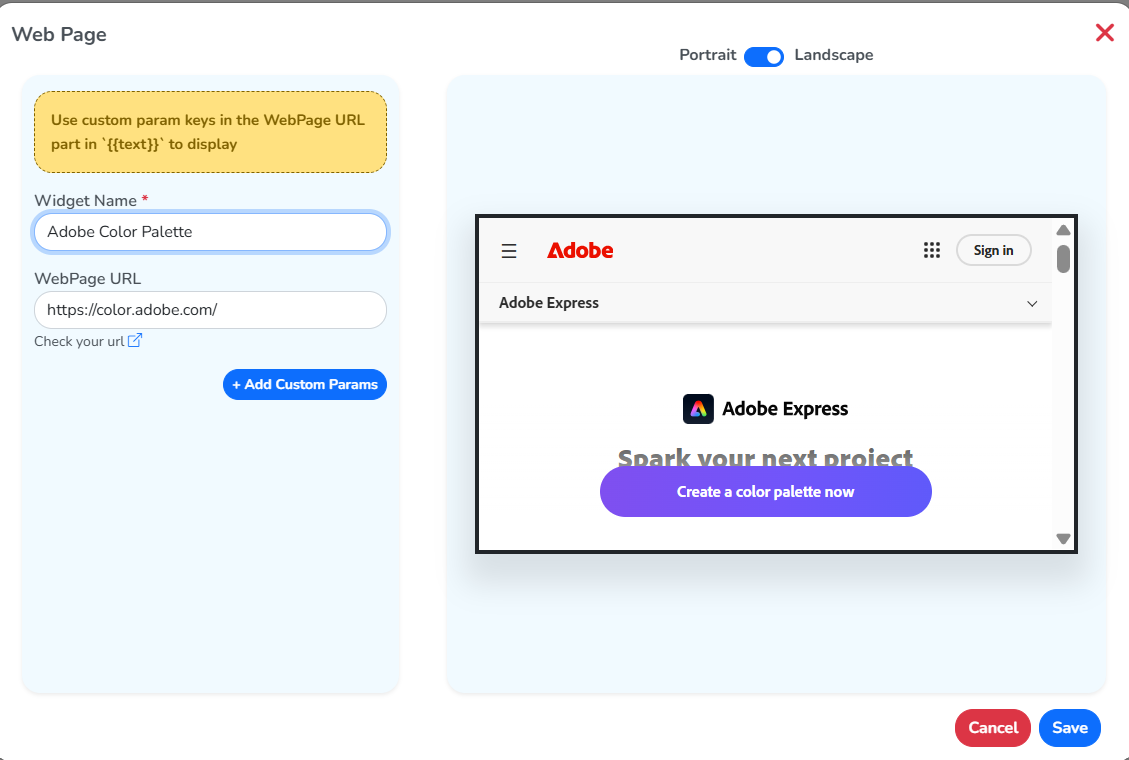Click the Check your url text
This screenshot has width=1129, height=760.
79,341
